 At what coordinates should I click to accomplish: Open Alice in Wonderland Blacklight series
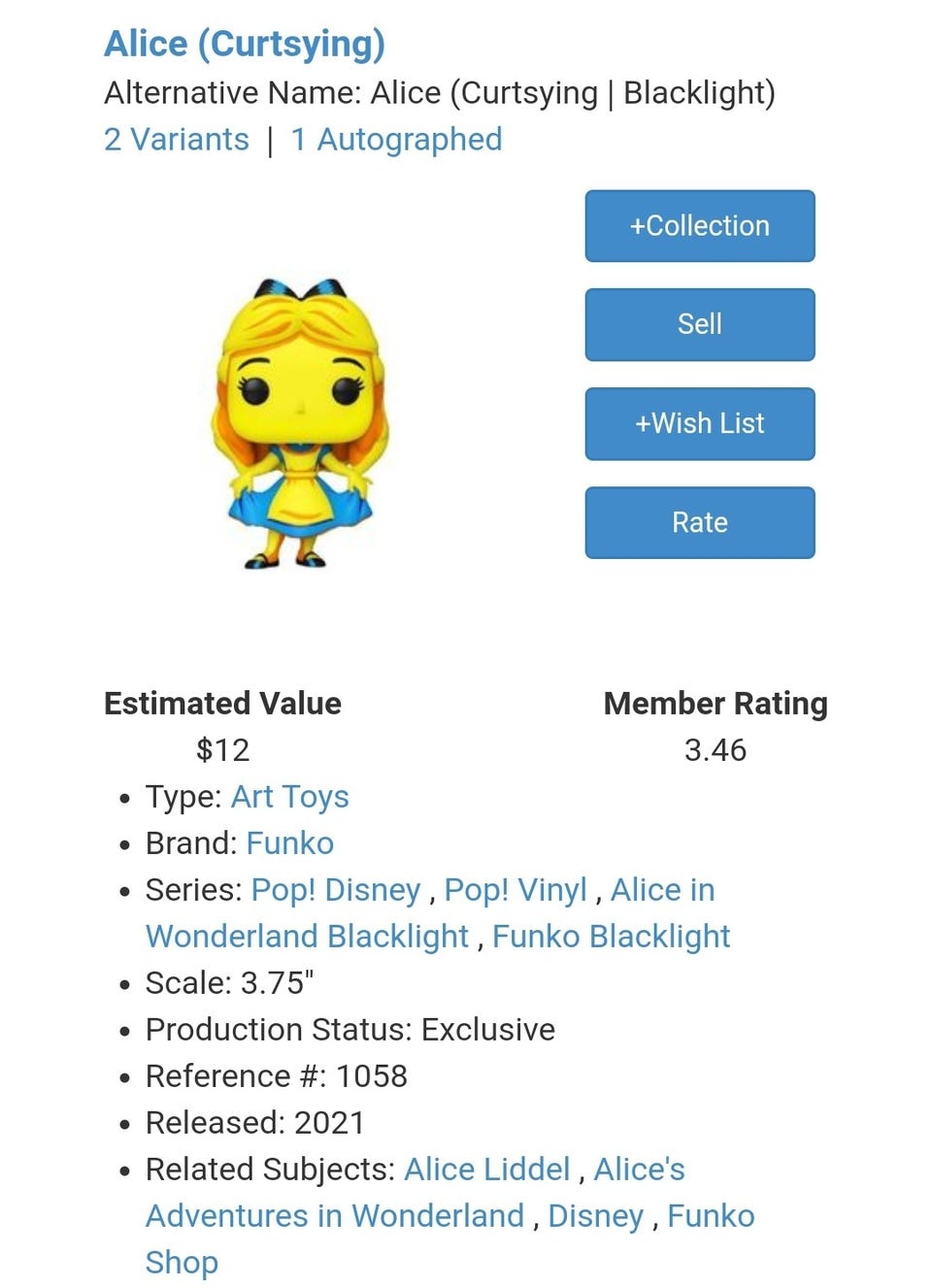430,913
